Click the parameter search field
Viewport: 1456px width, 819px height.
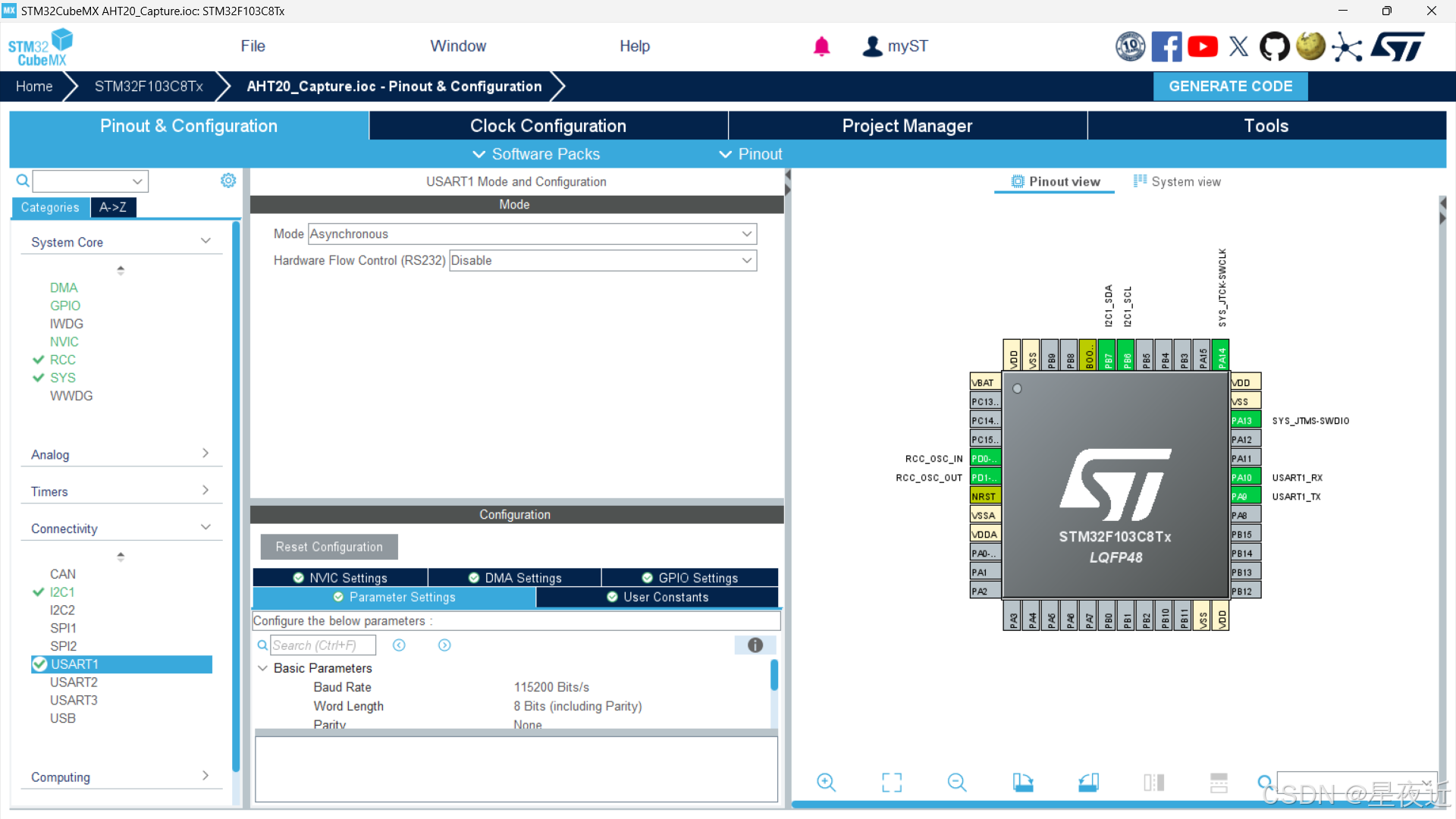click(323, 645)
